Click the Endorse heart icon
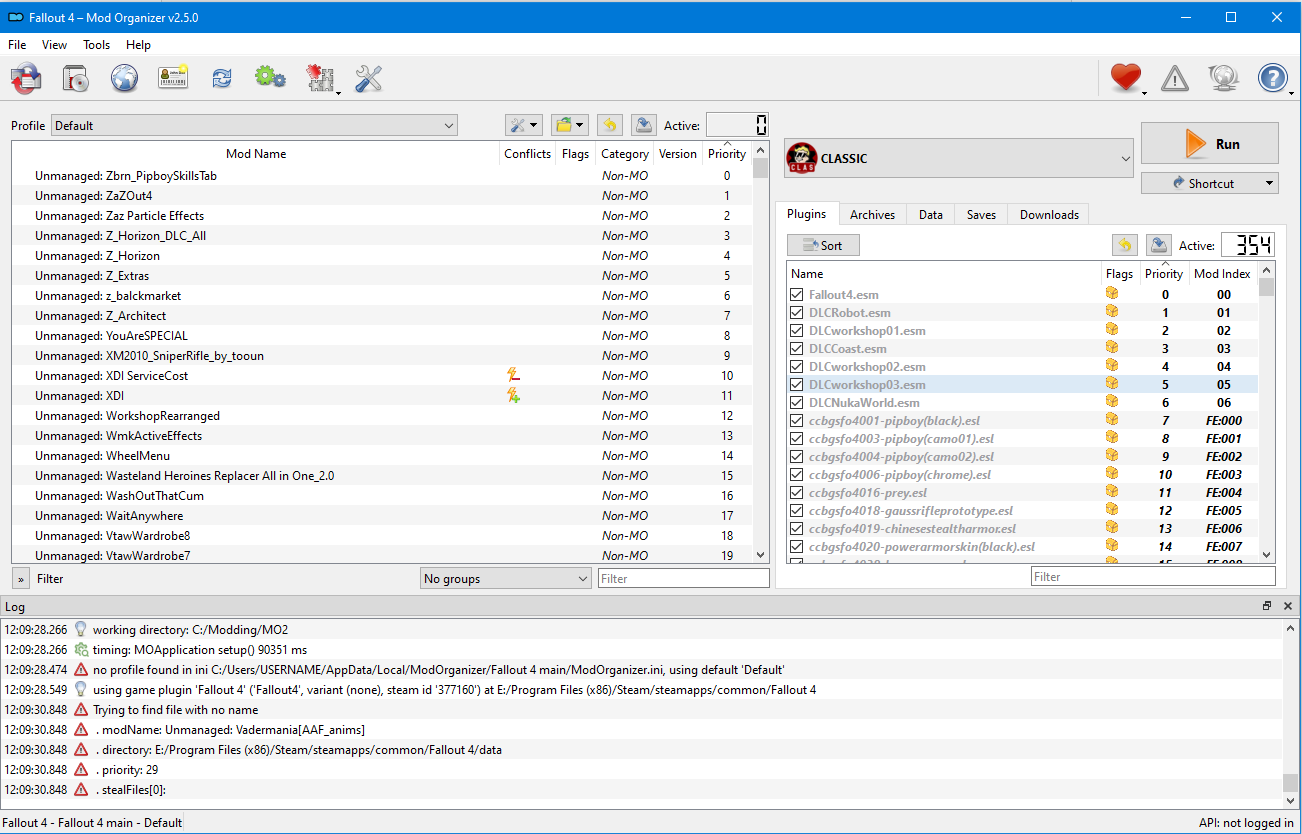This screenshot has height=834, width=1302. 1125,78
